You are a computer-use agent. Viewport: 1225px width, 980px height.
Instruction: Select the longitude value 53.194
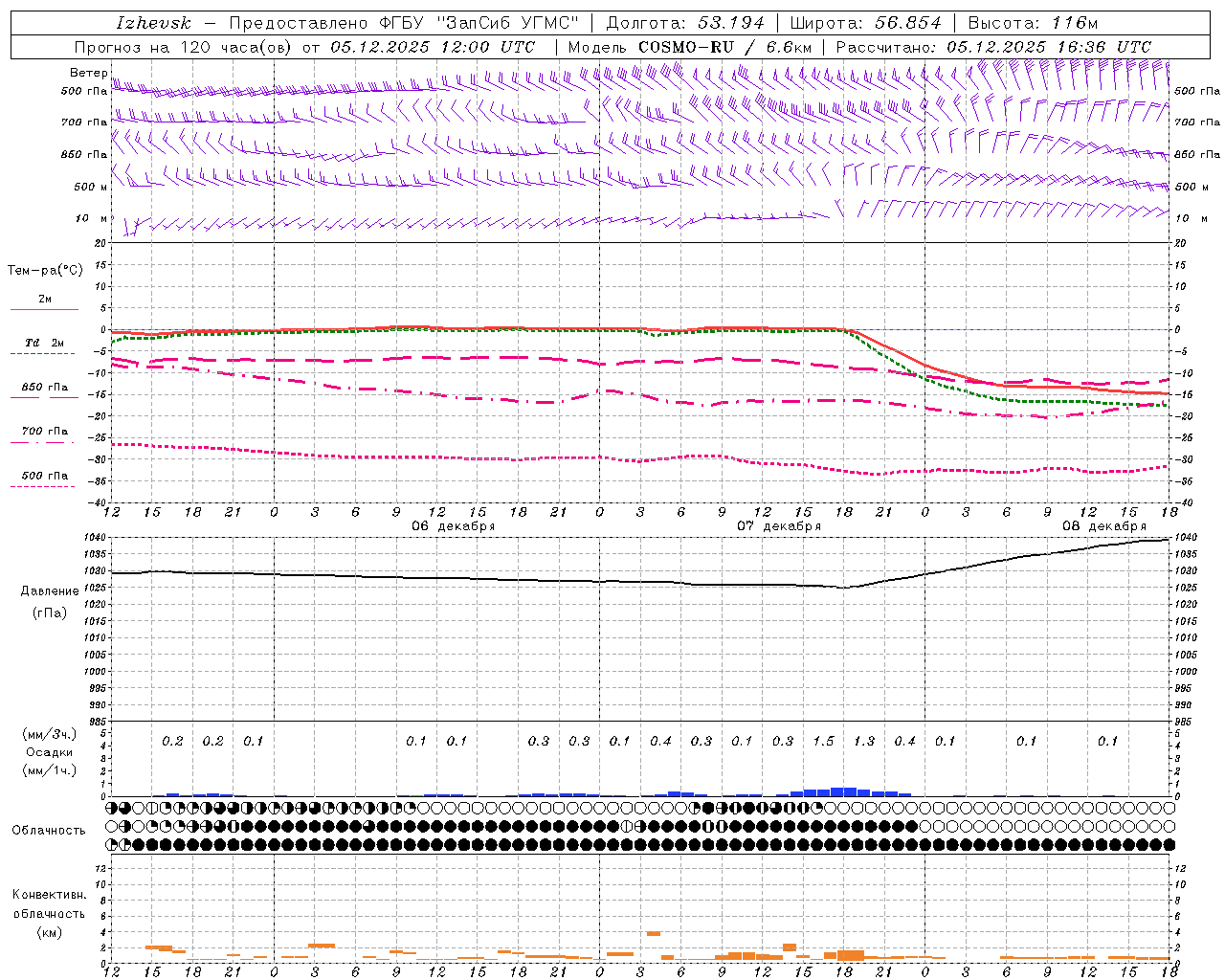coord(731,23)
